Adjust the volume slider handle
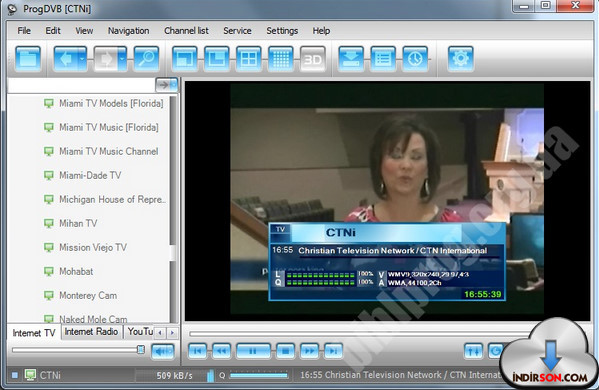The width and height of the screenshot is (599, 390). coord(141,350)
